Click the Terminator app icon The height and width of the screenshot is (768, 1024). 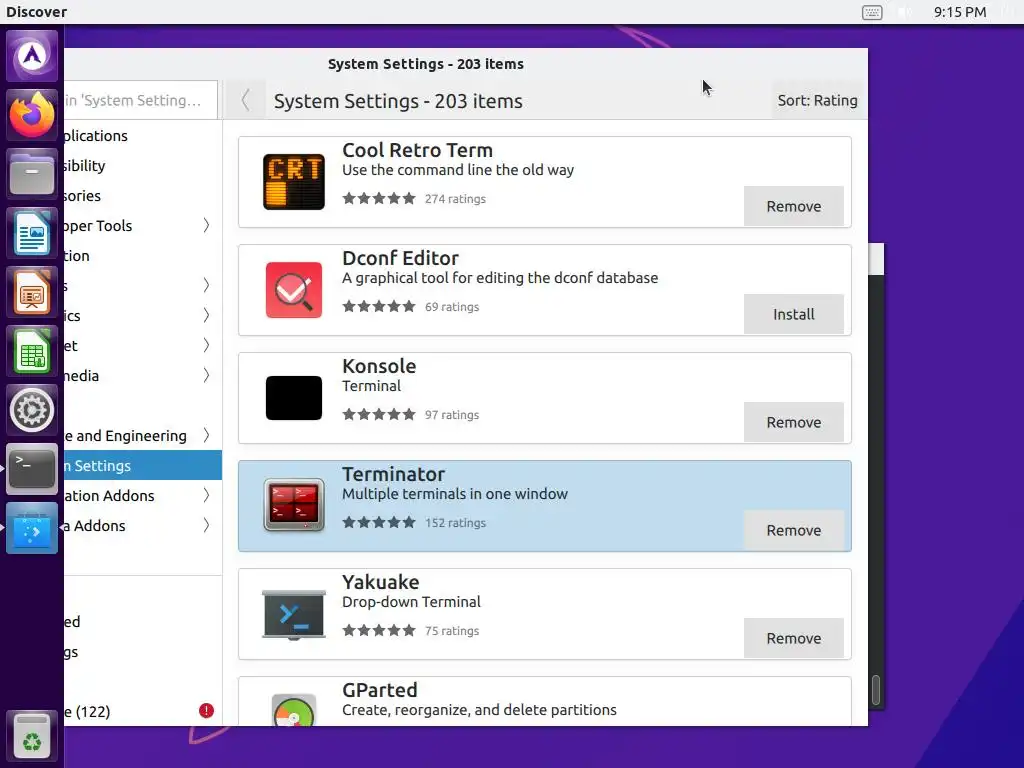[294, 505]
